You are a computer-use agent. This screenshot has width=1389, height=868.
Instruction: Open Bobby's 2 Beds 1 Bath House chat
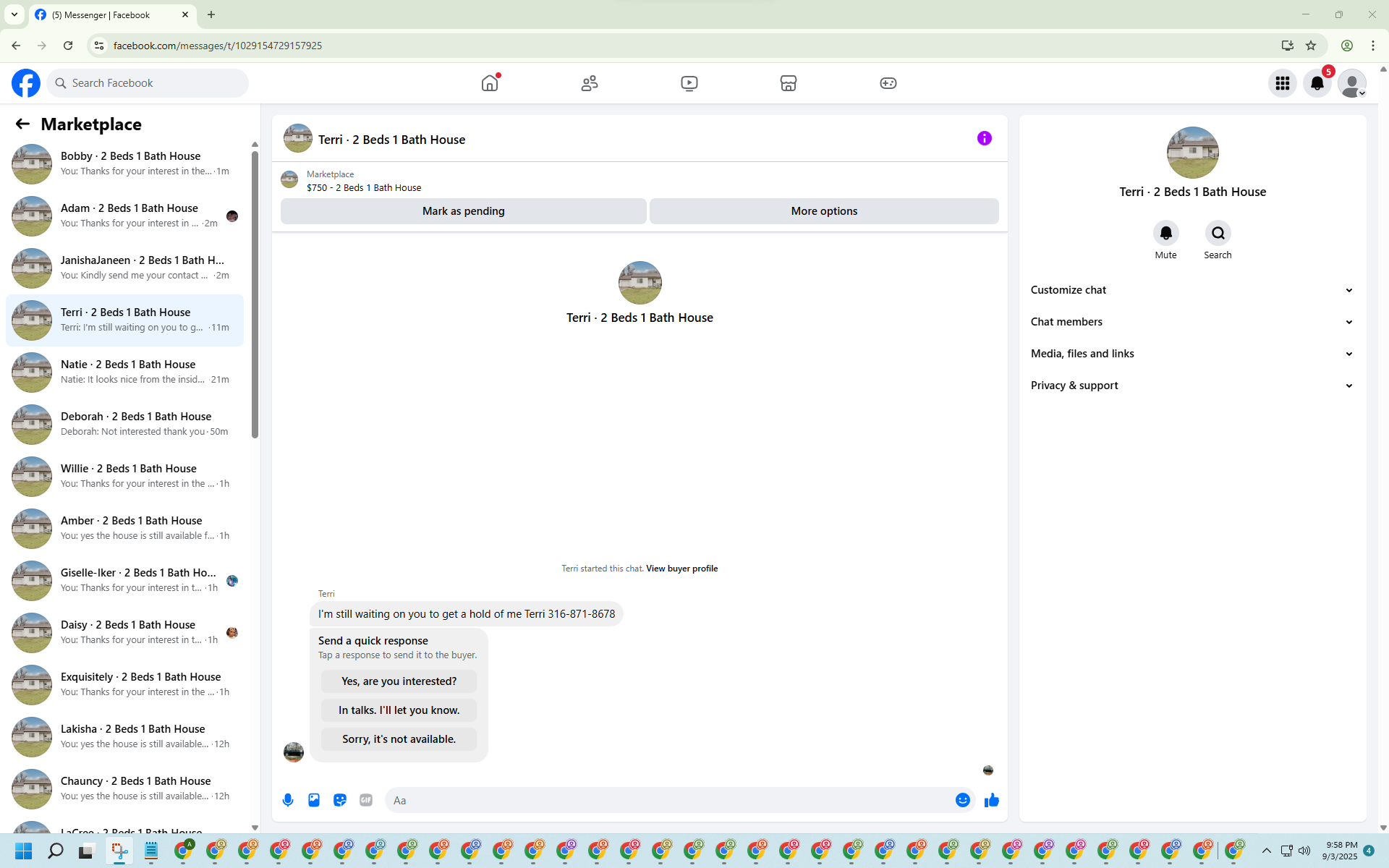pos(124,163)
